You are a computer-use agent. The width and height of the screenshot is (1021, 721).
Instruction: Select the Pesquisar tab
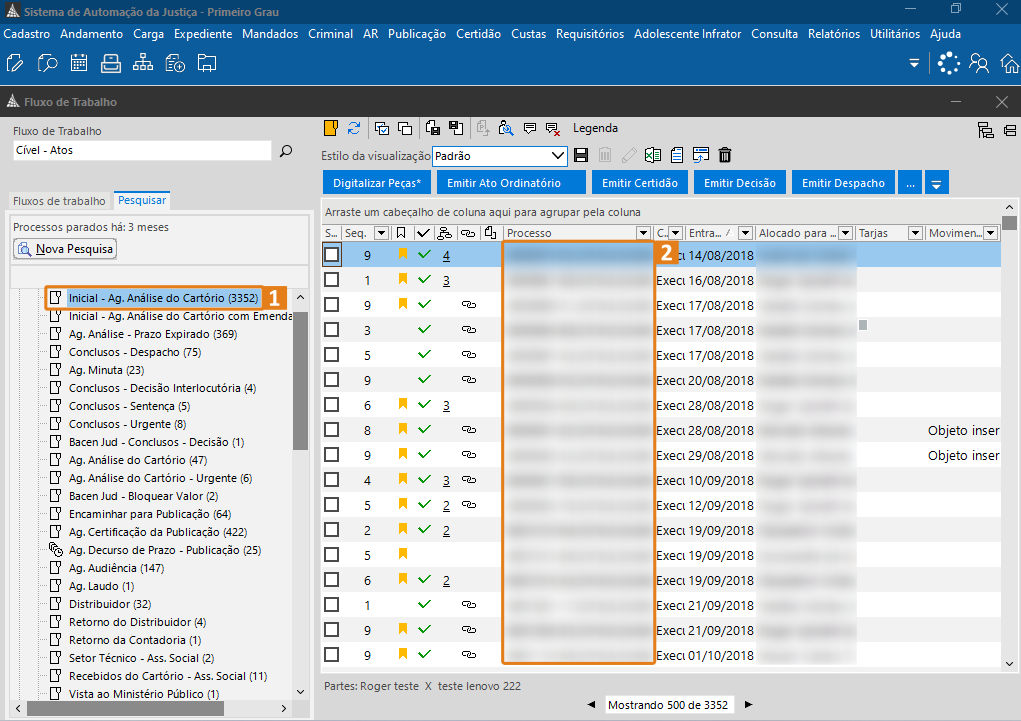pos(142,200)
